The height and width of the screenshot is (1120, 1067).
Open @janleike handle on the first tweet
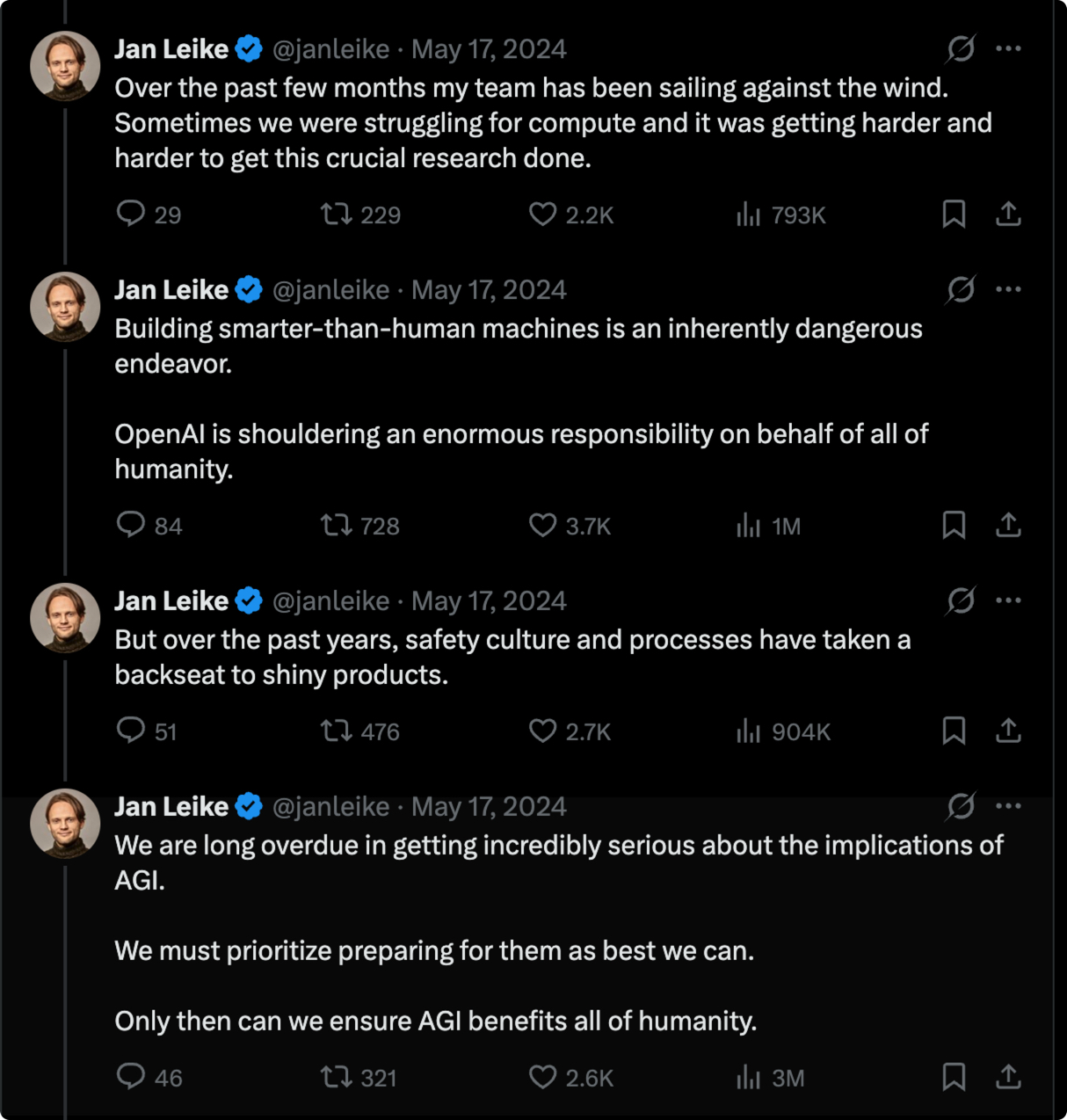330,49
